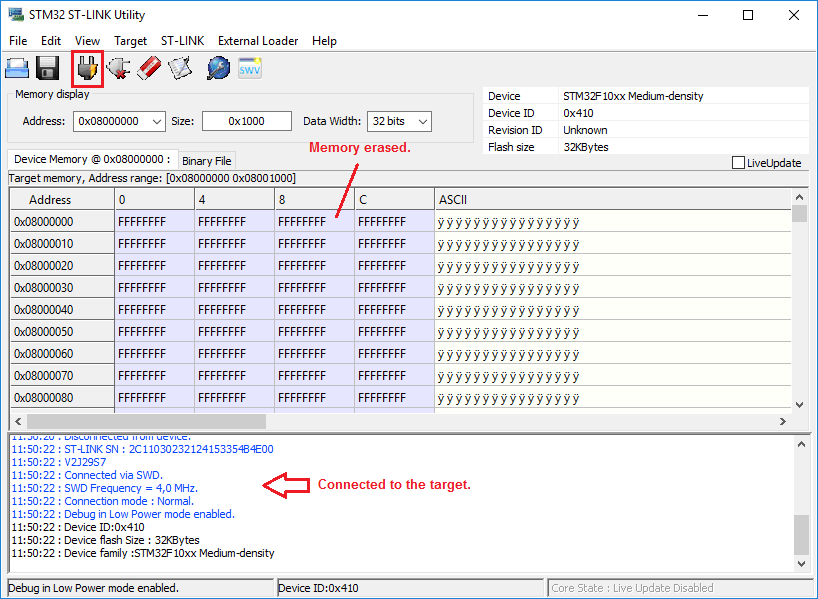Click the Save file floppy icon
Image resolution: width=818 pixels, height=599 pixels.
pos(47,68)
